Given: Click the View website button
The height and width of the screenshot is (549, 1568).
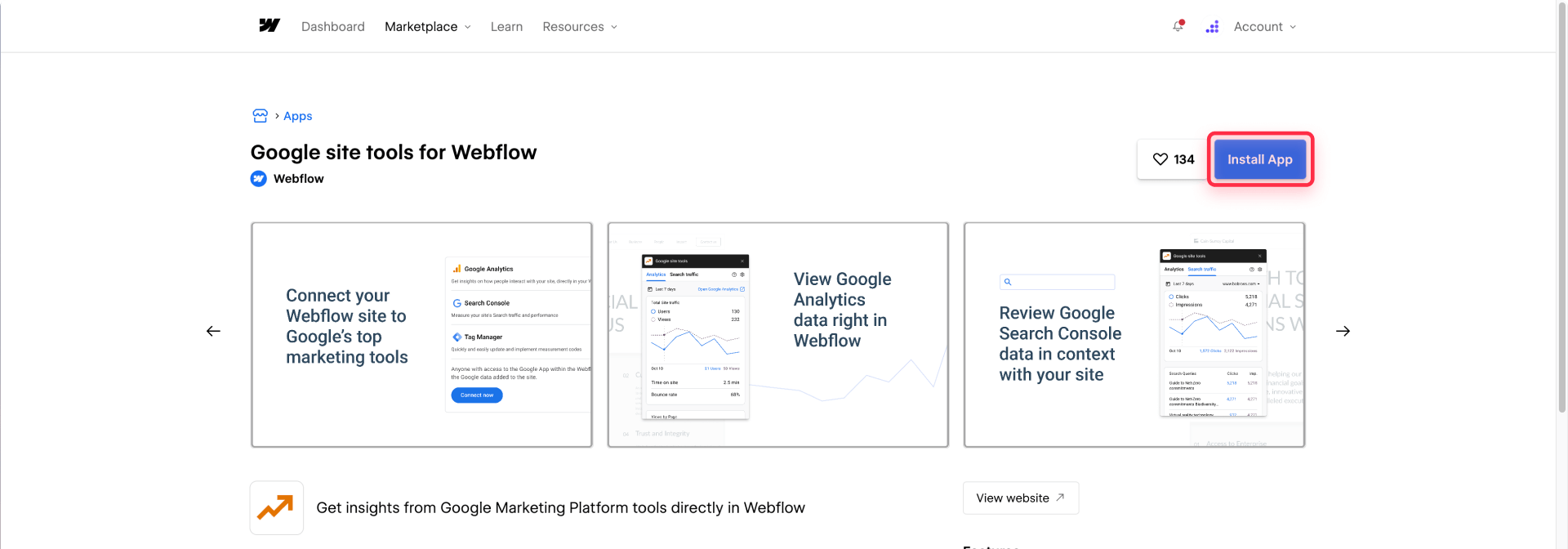Looking at the screenshot, I should click(1020, 498).
